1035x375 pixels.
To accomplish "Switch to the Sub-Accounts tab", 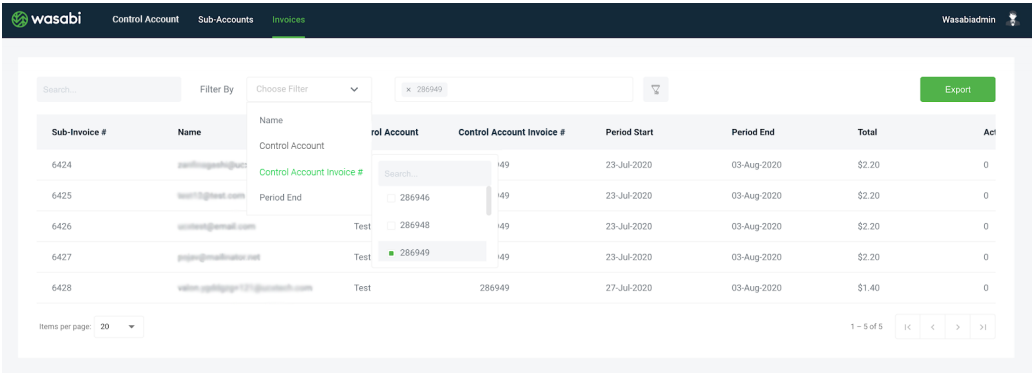I will coord(226,20).
